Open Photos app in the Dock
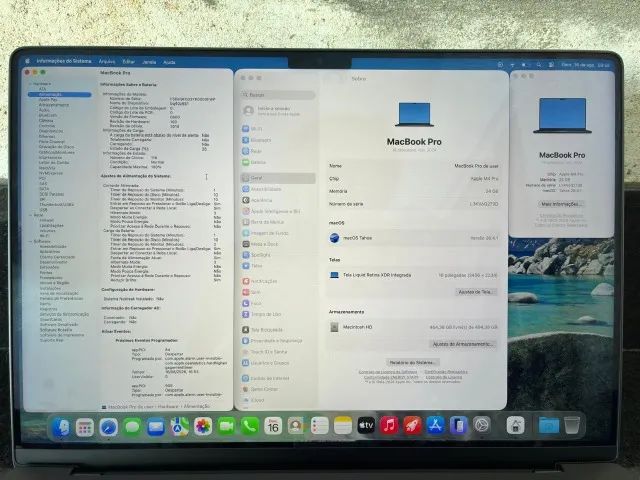Image resolution: width=640 pixels, height=480 pixels. tap(203, 427)
